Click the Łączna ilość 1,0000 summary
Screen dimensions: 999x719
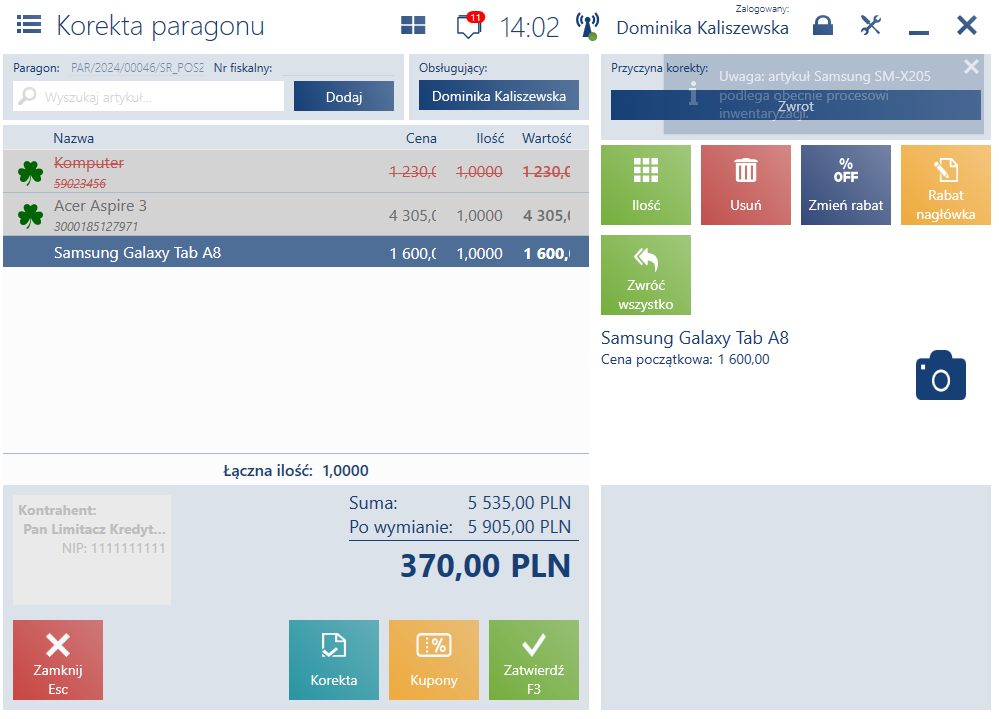point(296,471)
